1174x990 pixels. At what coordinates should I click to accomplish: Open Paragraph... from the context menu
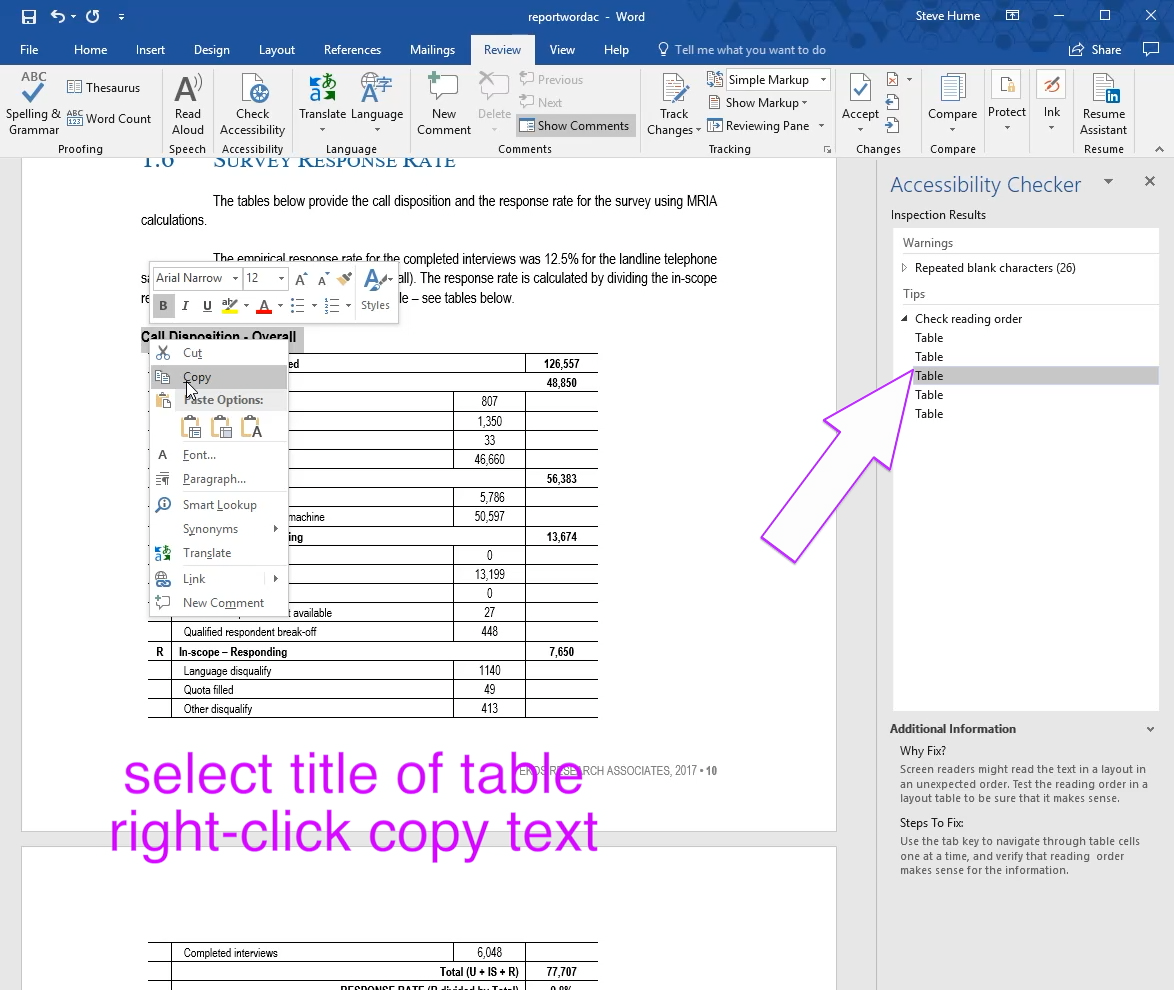219,479
